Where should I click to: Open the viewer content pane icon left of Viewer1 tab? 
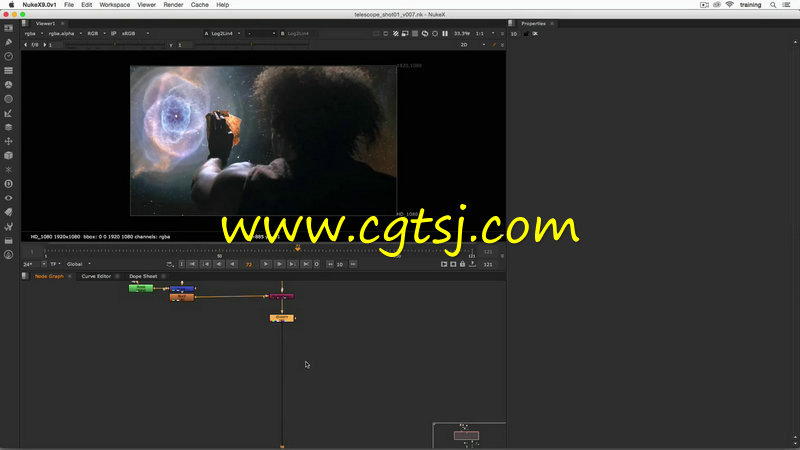pos(25,23)
